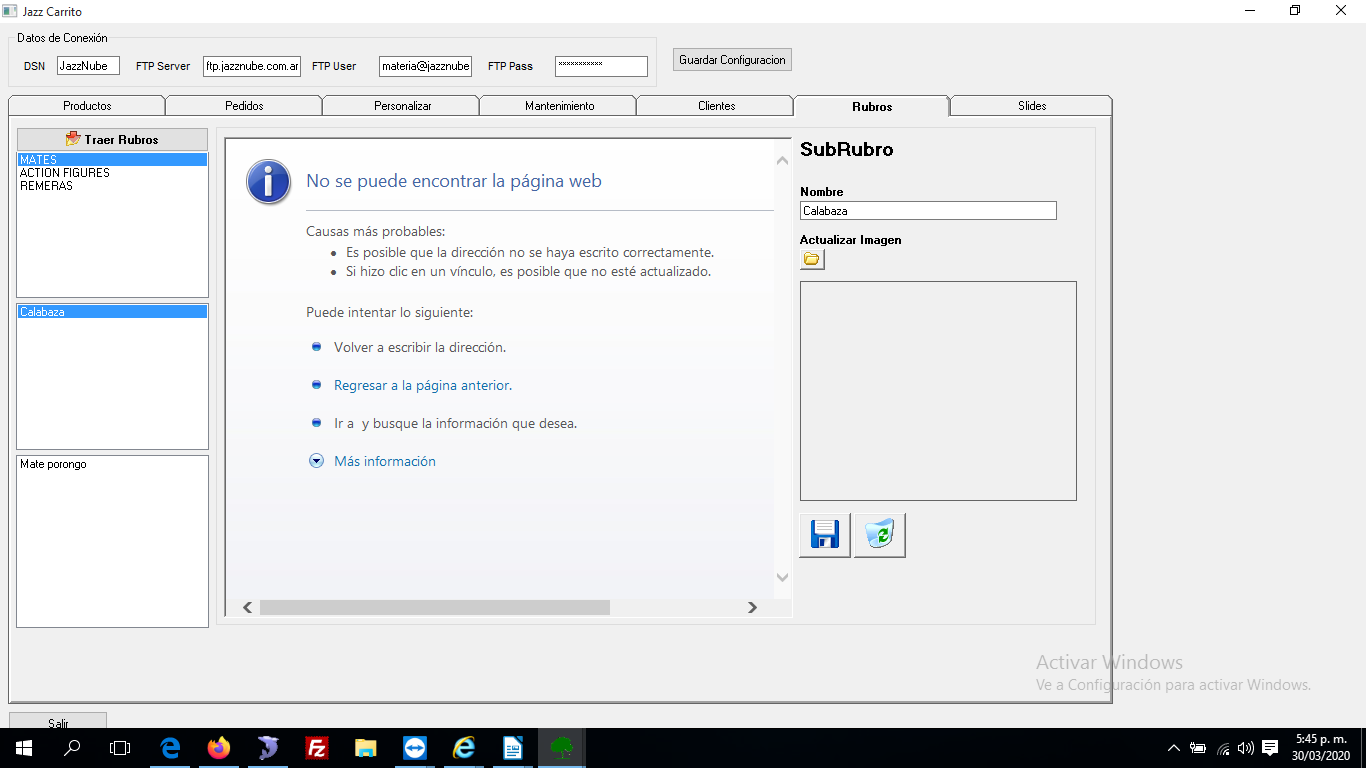Open Internet Explorer from taskbar
This screenshot has width=1366, height=768.
[x=464, y=747]
